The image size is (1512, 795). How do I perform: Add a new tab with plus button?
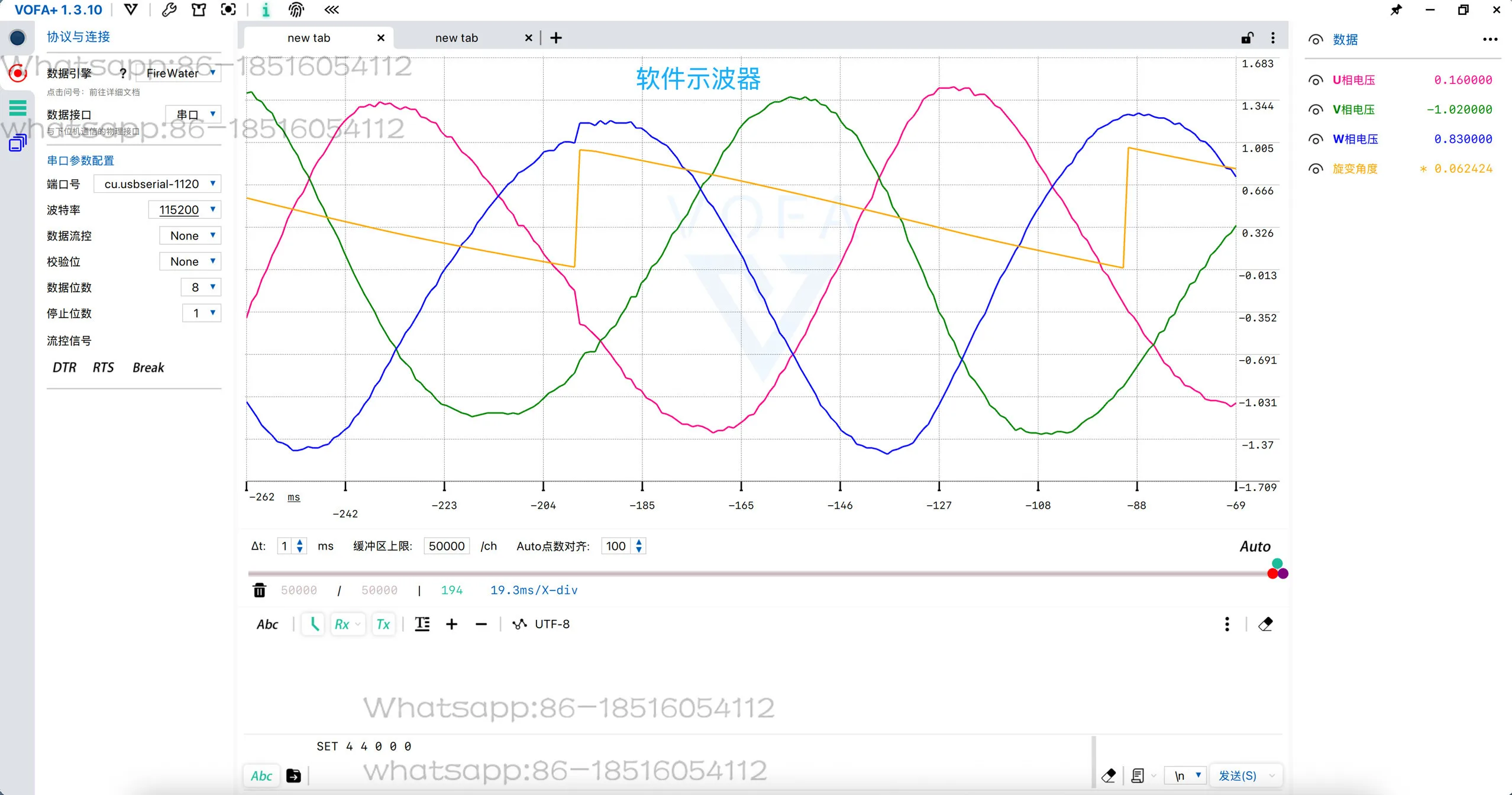(x=556, y=38)
